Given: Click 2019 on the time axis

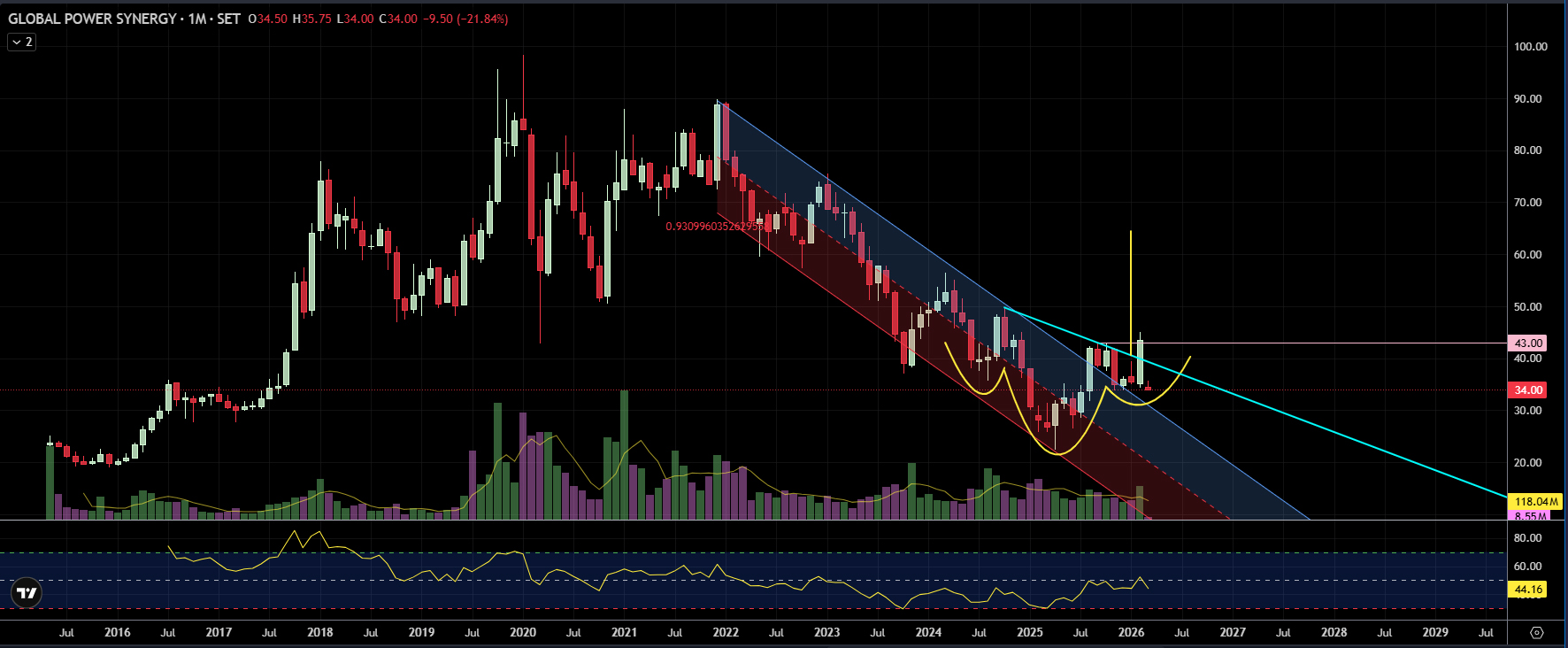Looking at the screenshot, I should point(421,632).
